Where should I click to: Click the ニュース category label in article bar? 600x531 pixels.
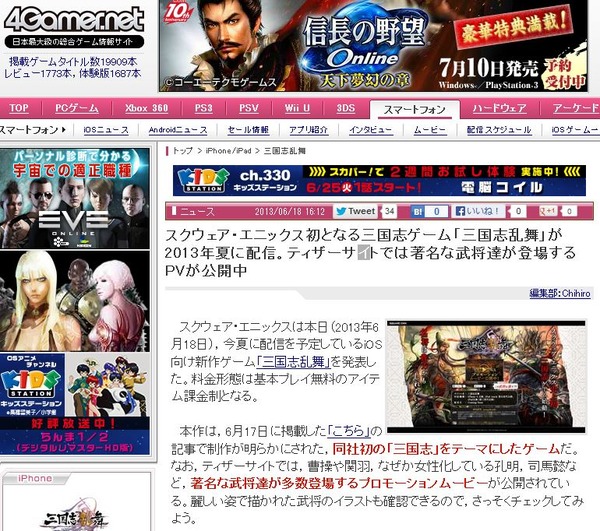click(x=197, y=212)
